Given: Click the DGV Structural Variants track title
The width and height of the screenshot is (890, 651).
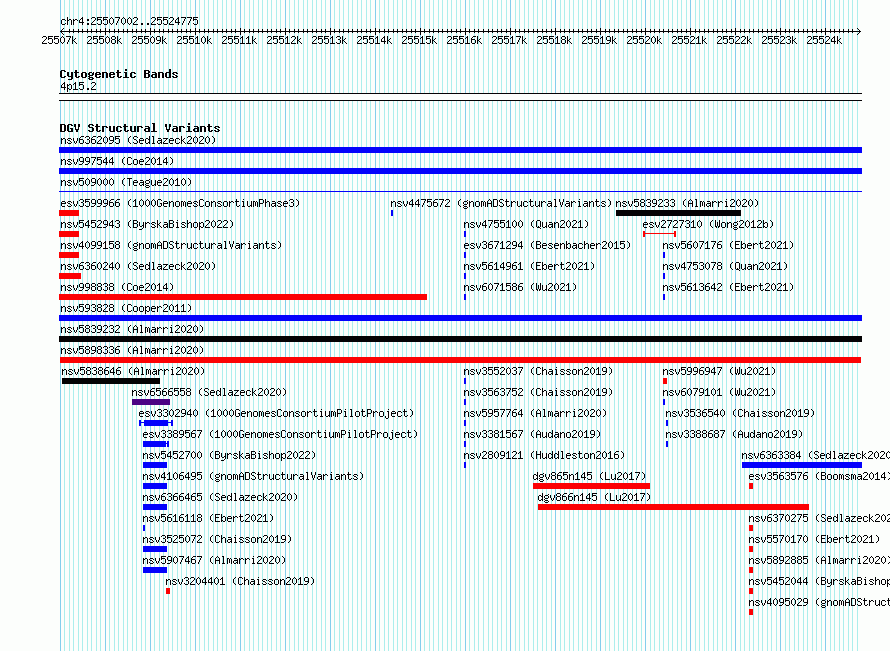Looking at the screenshot, I should [x=140, y=128].
